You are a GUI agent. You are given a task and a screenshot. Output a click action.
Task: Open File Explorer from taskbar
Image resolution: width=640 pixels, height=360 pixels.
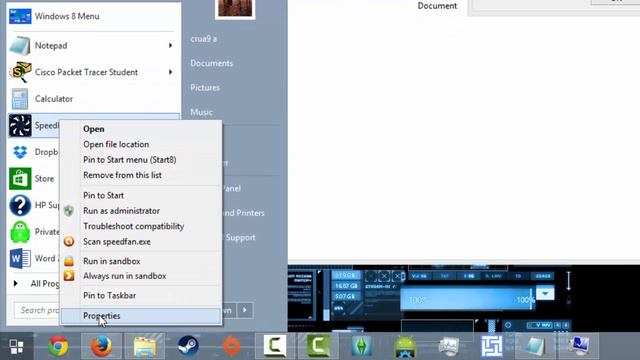(x=144, y=346)
